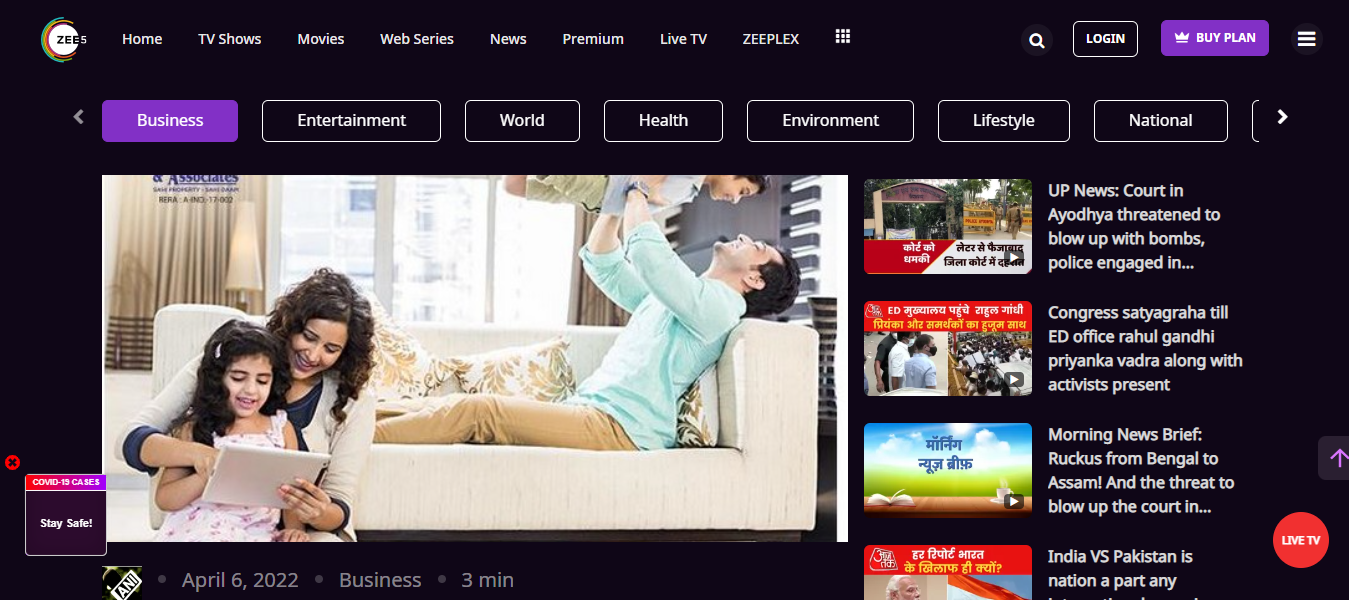Open the Web Series menu
Screen dimensions: 1349x600
(x=416, y=39)
